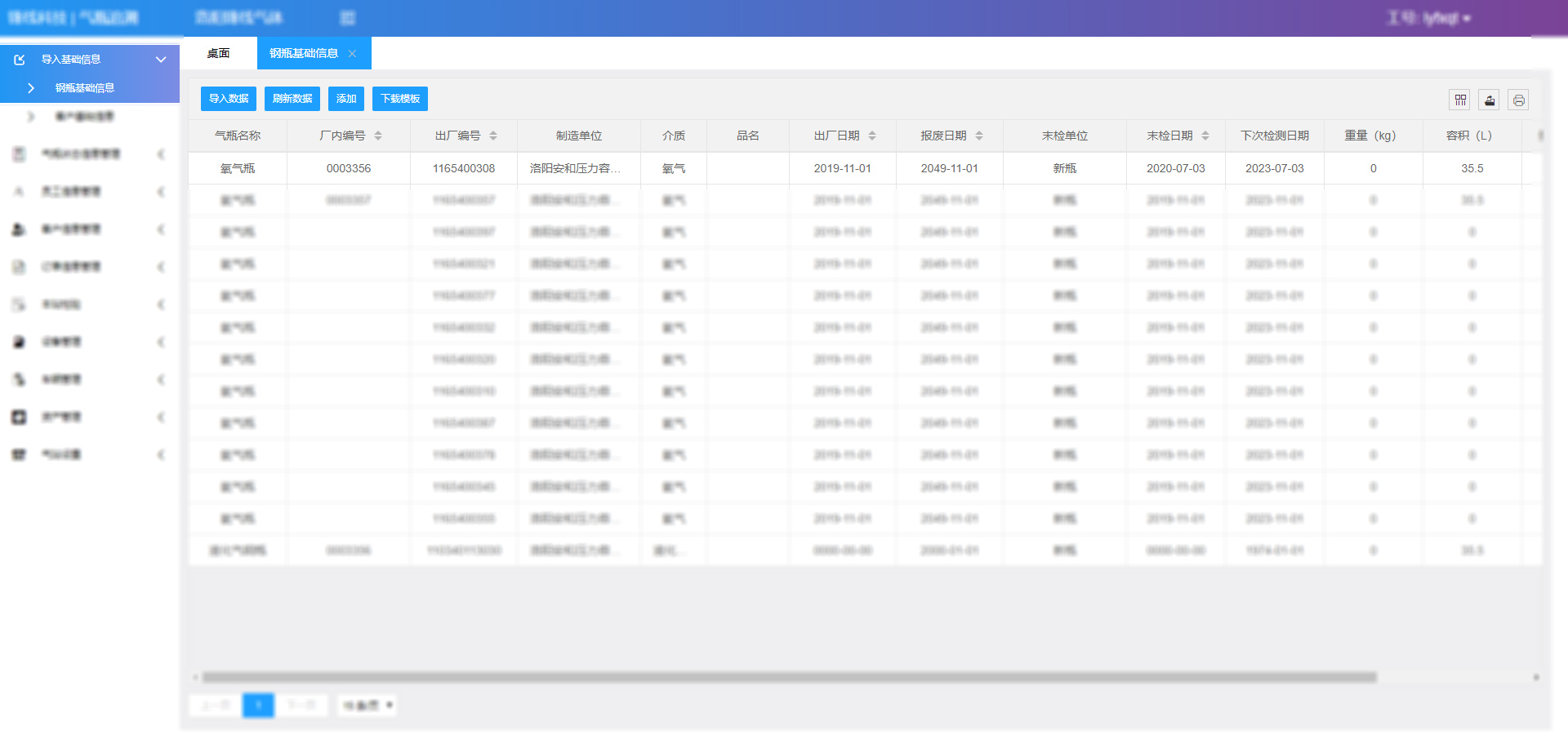Viewport: 1568px width, 752px height.
Task: Click the table's horizontal scrollbar
Action: [789, 677]
